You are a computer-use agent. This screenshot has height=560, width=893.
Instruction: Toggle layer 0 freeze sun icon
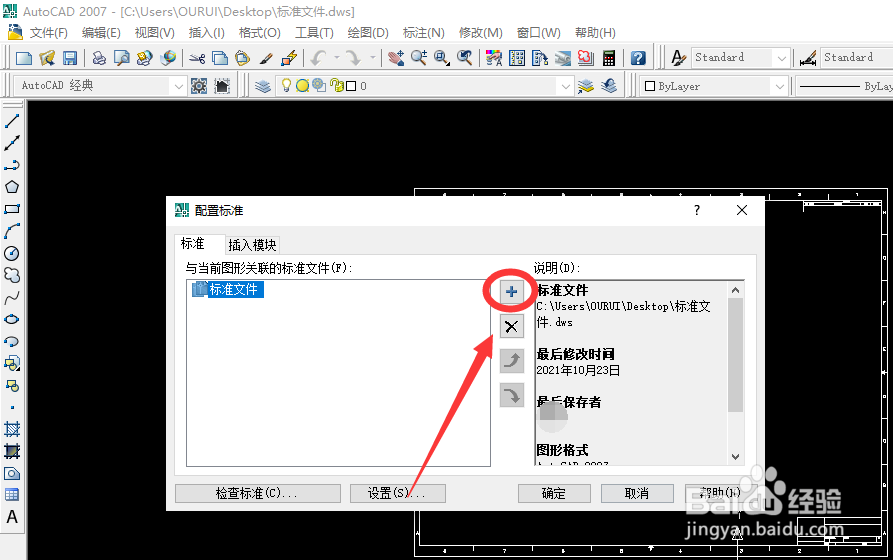(302, 85)
